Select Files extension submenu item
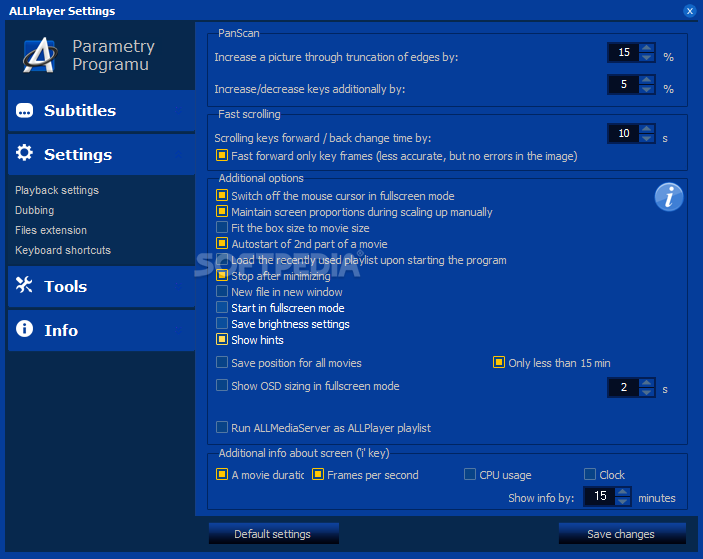 pos(51,230)
